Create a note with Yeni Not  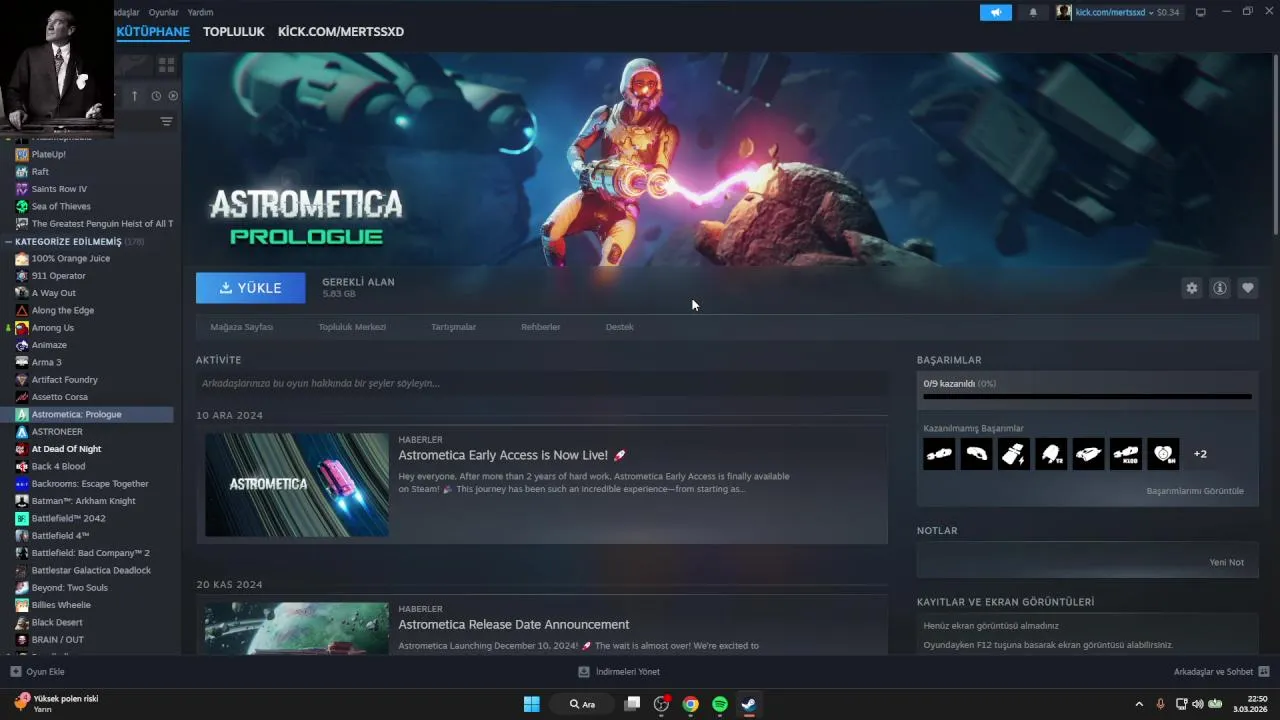click(x=1227, y=562)
